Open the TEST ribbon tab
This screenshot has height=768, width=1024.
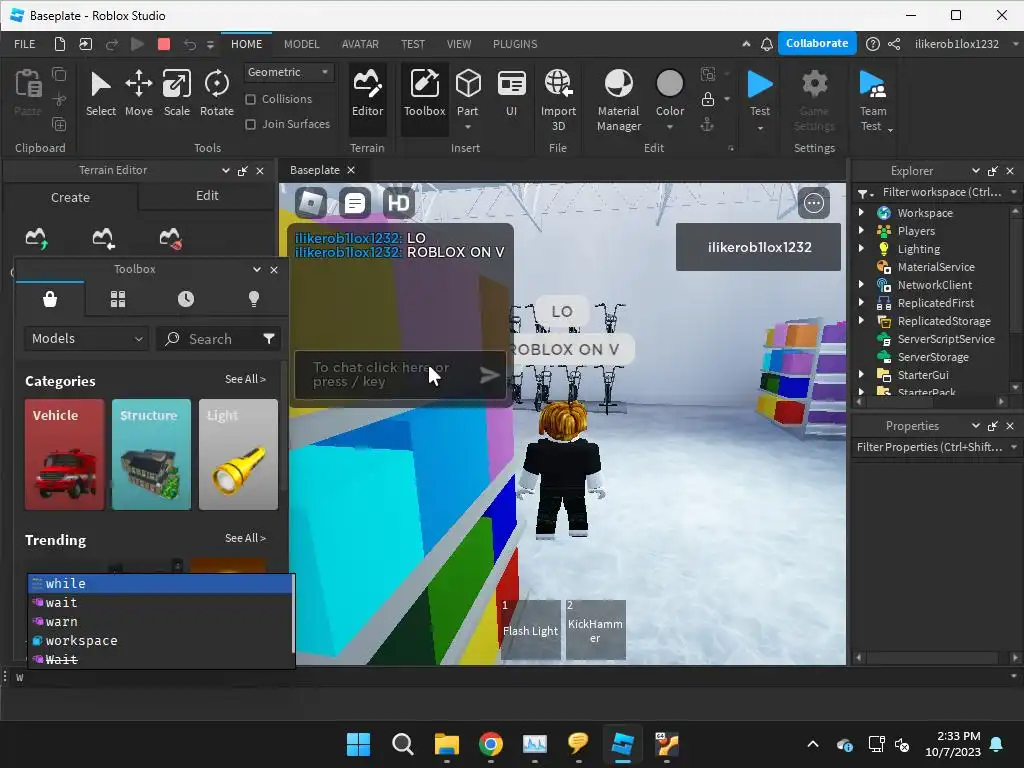coord(413,44)
